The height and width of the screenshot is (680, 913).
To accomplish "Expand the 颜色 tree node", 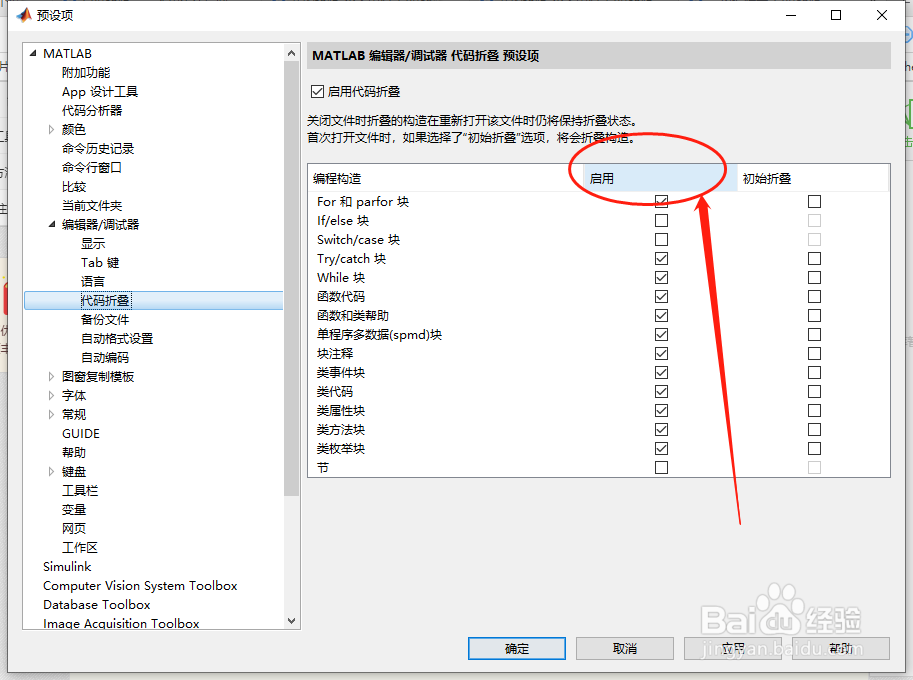I will pyautogui.click(x=51, y=129).
